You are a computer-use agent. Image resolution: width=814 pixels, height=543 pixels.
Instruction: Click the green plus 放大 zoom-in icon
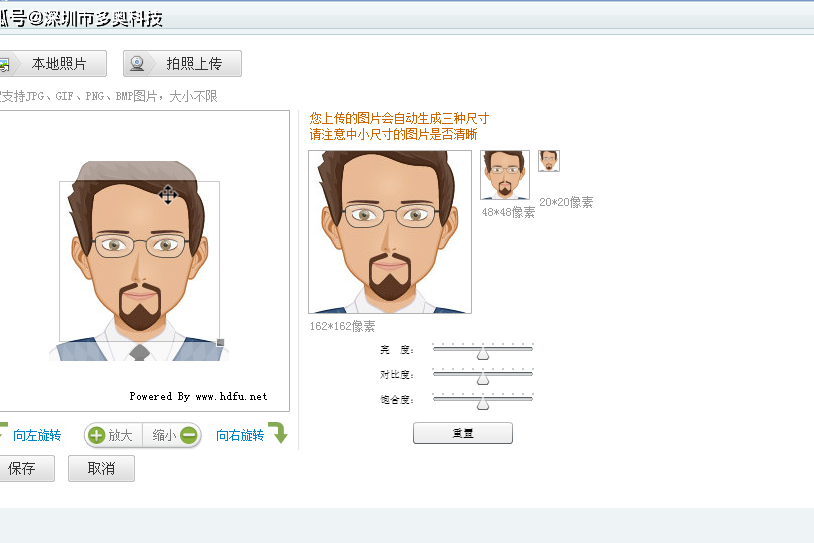[97, 435]
